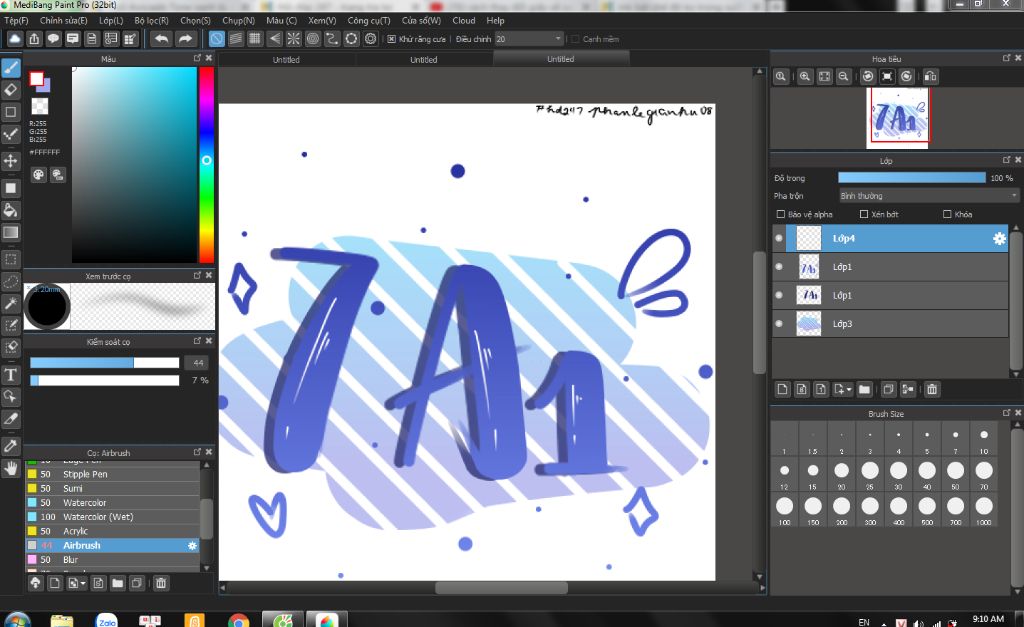The height and width of the screenshot is (627, 1024).
Task: Undock the Brush Size panel
Action: pyautogui.click(x=1006, y=413)
